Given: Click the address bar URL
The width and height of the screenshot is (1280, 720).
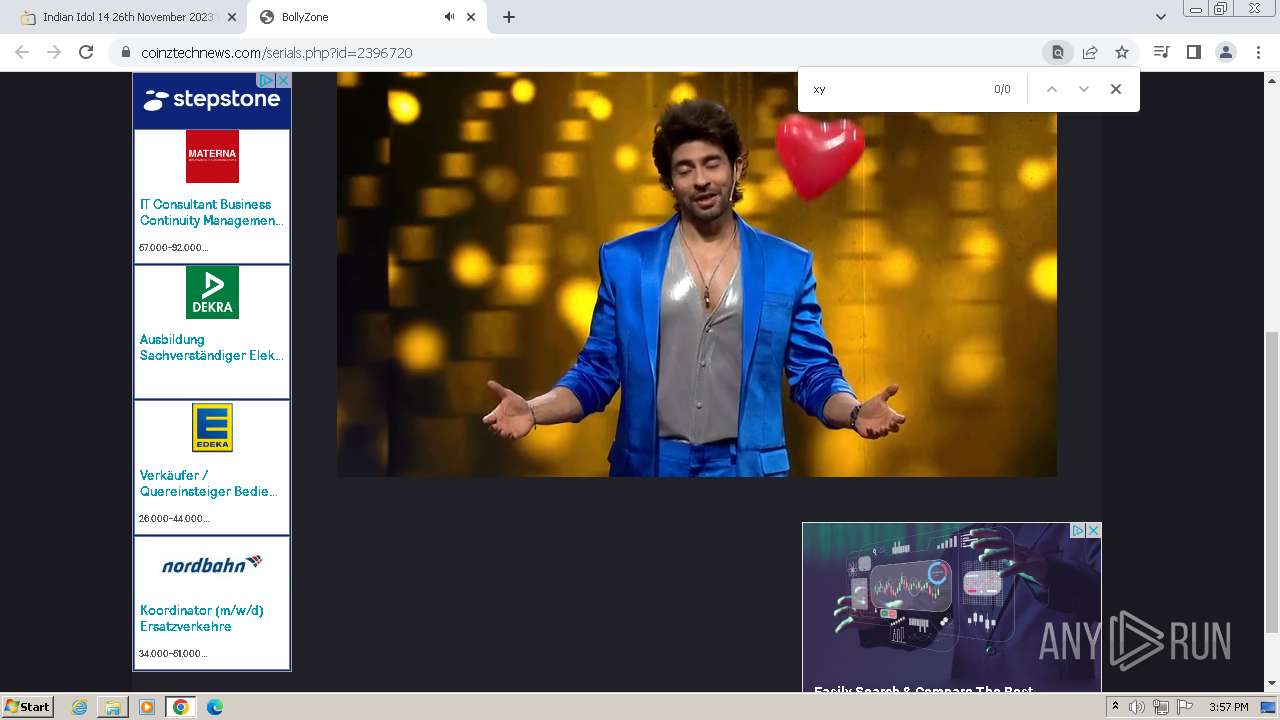Looking at the screenshot, I should 277,53.
